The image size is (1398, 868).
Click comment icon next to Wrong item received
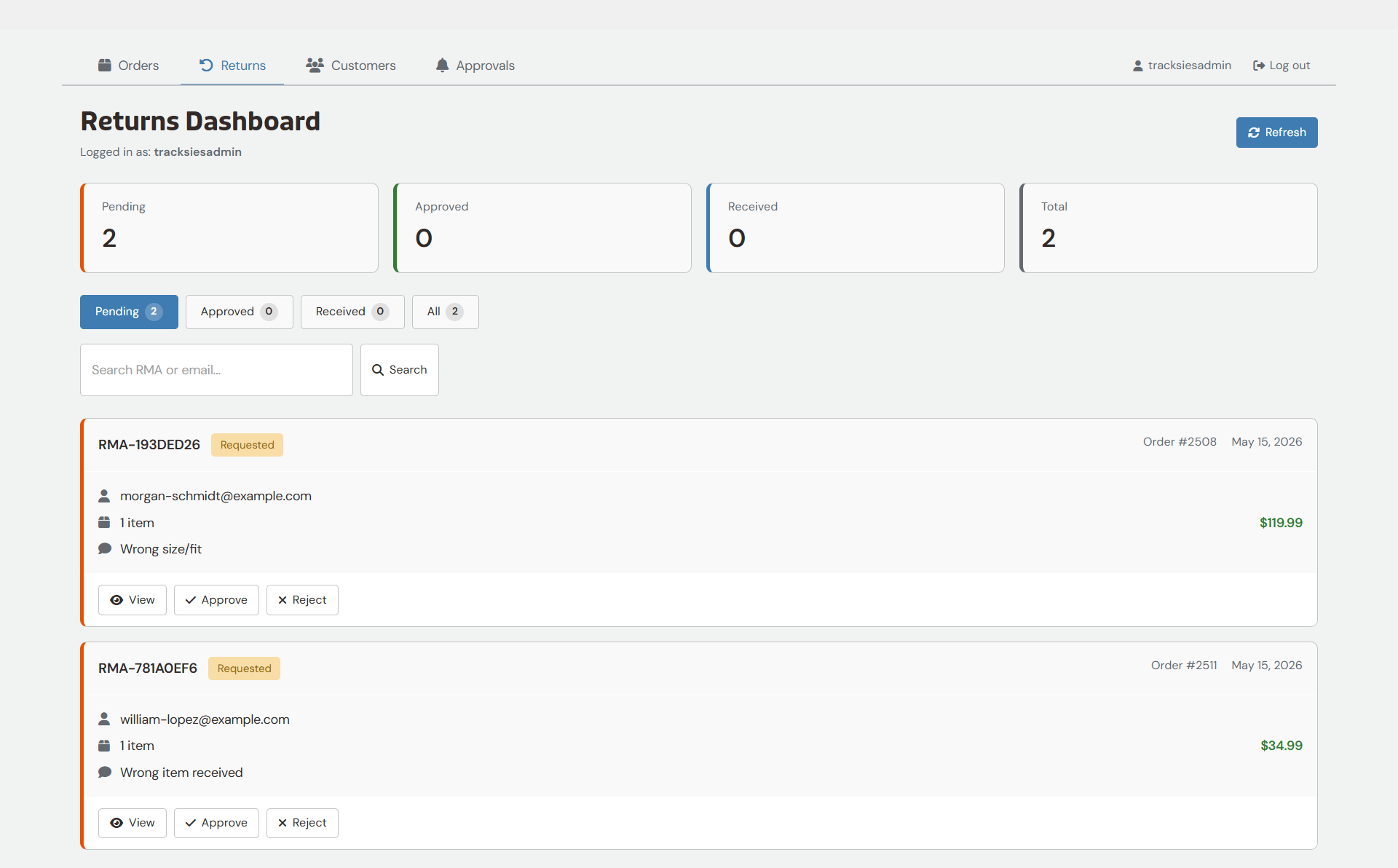coord(105,773)
